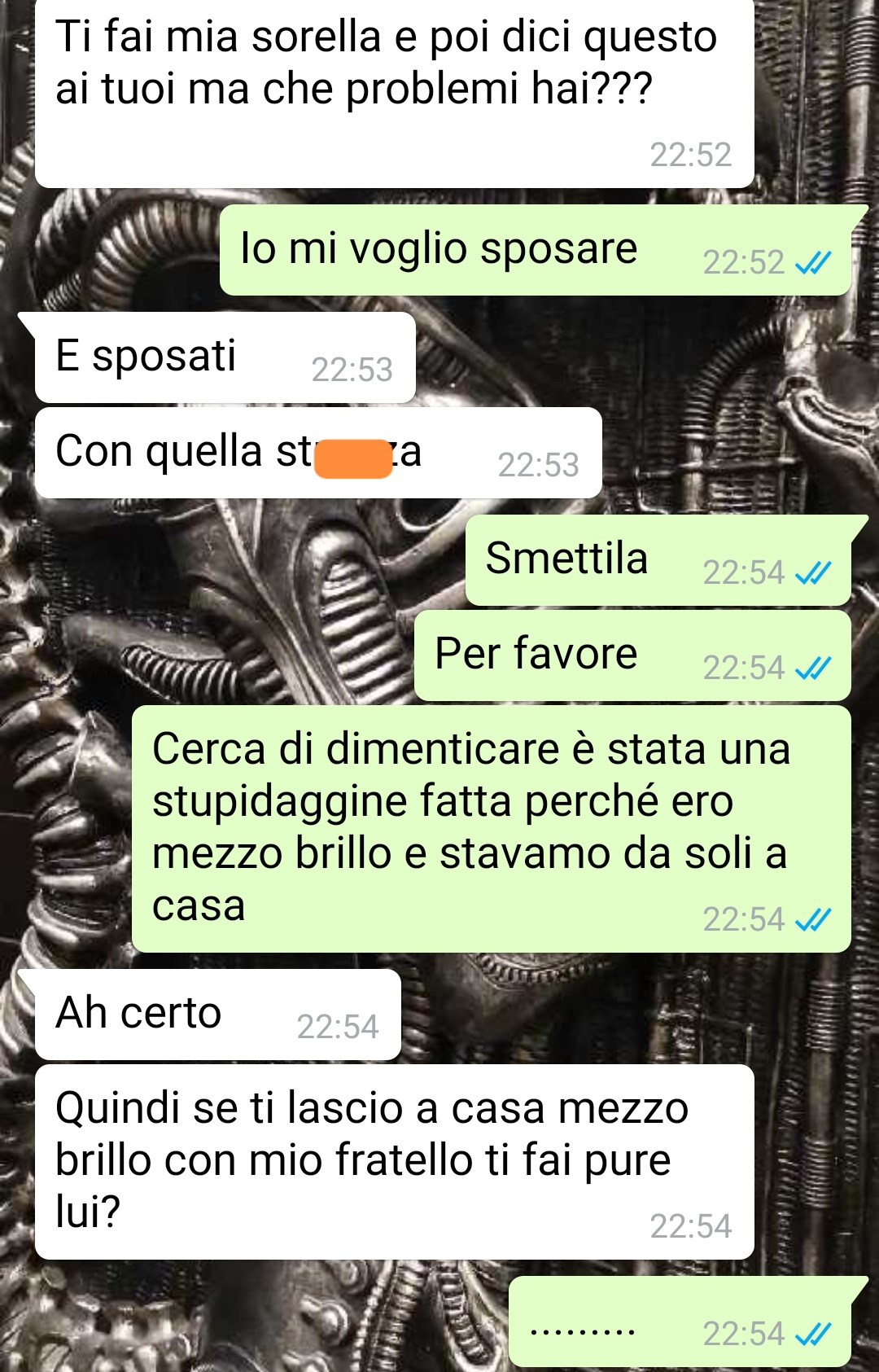Tap the 22:54 timestamp on 'Ah certo'
The image size is (879, 1372).
tap(338, 1028)
